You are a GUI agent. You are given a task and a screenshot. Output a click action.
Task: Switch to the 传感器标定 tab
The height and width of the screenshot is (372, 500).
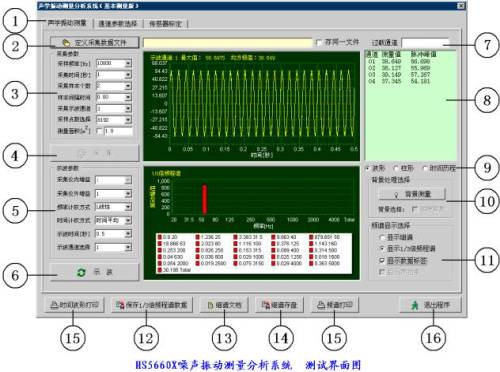point(165,24)
